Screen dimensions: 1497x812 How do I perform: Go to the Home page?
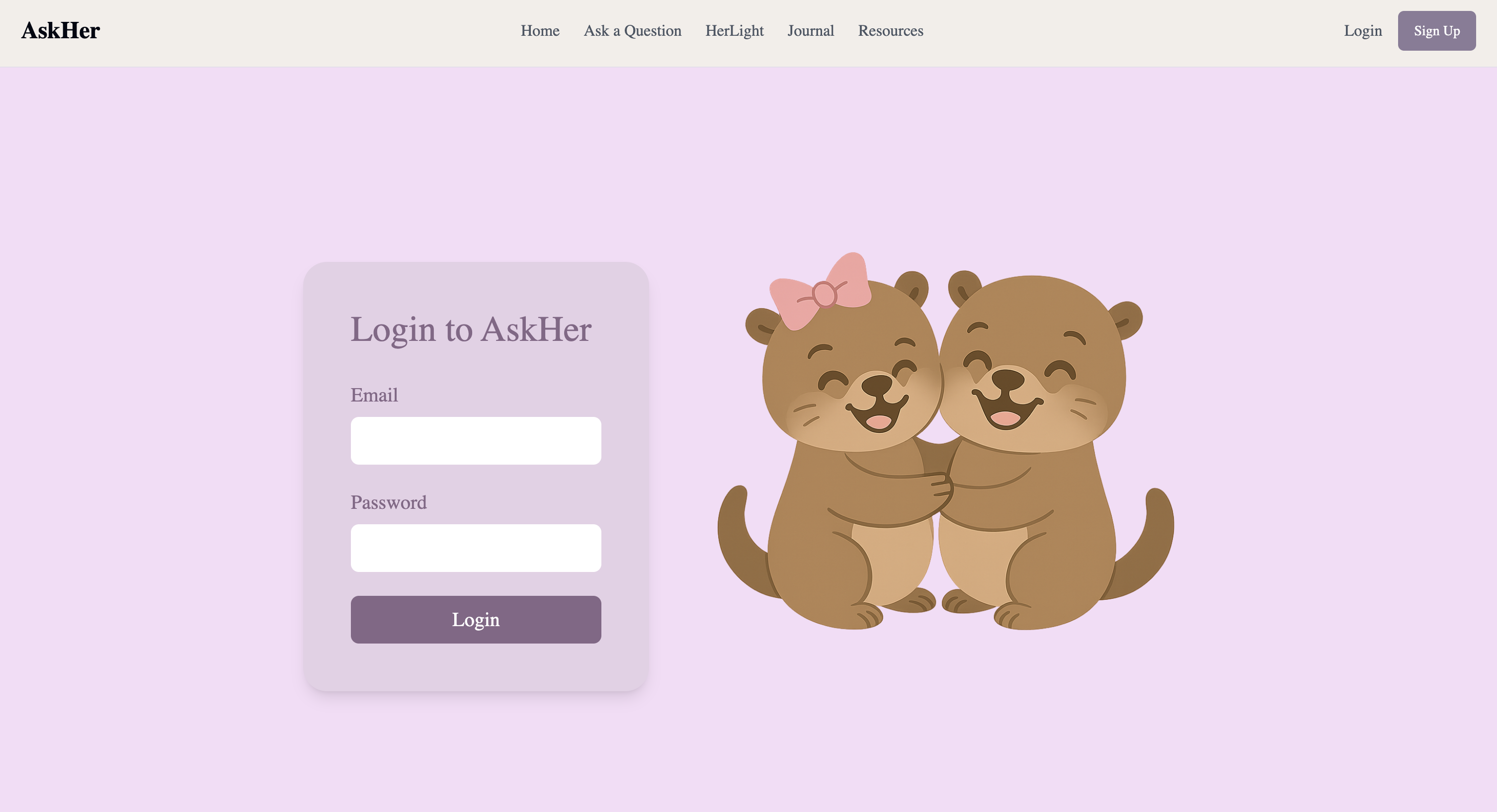click(x=540, y=31)
